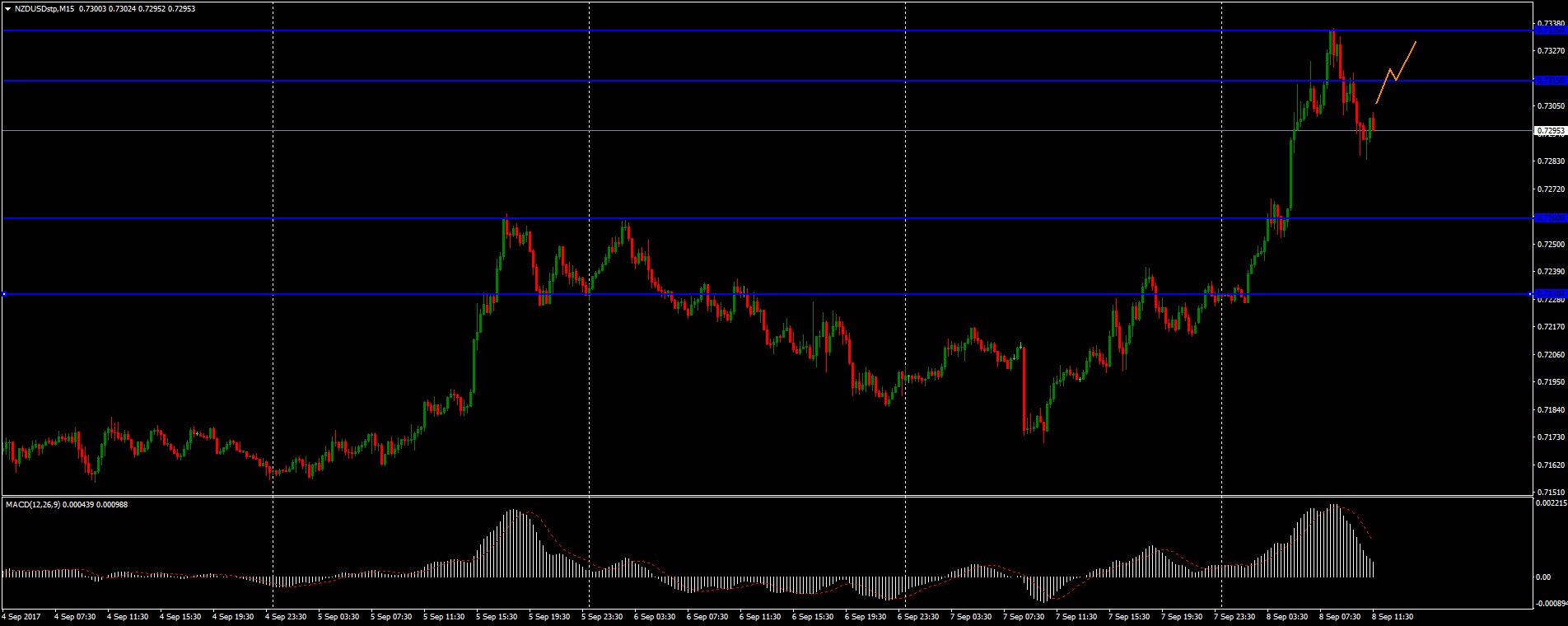Click the 4 Sep 19:30 time label
This screenshot has height=626, width=1568.
tap(234, 616)
